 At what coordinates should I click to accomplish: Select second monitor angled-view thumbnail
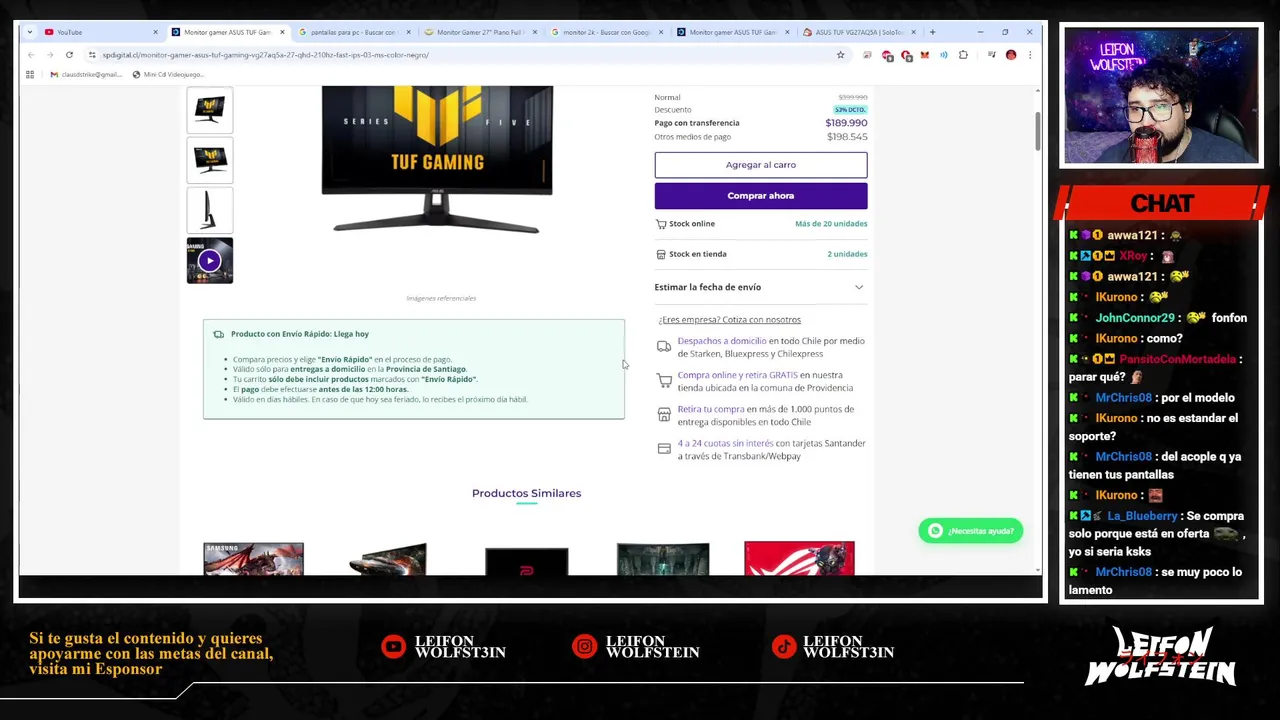[x=210, y=160]
